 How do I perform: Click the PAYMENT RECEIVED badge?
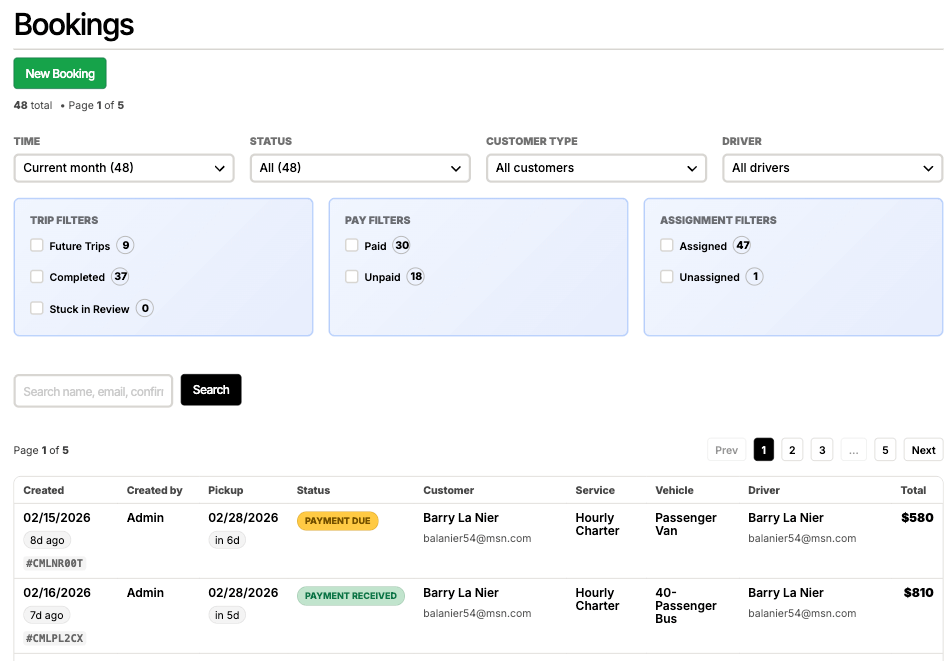point(351,595)
